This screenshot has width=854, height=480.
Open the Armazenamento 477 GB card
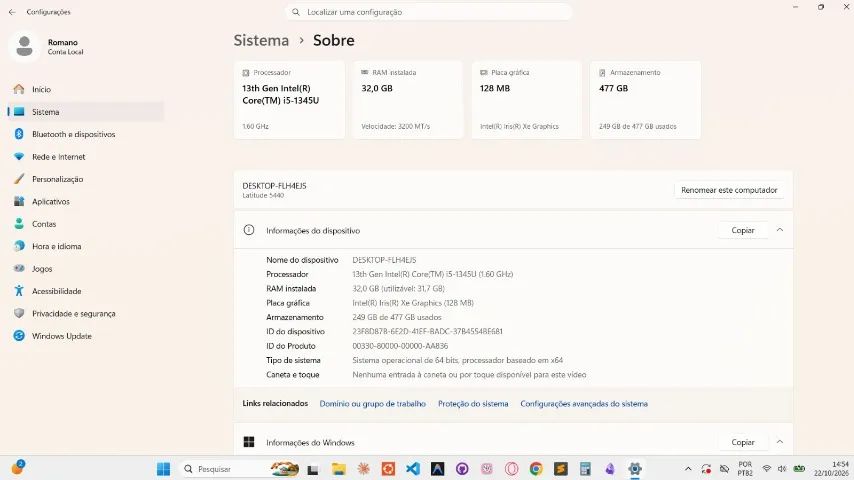(x=645, y=100)
